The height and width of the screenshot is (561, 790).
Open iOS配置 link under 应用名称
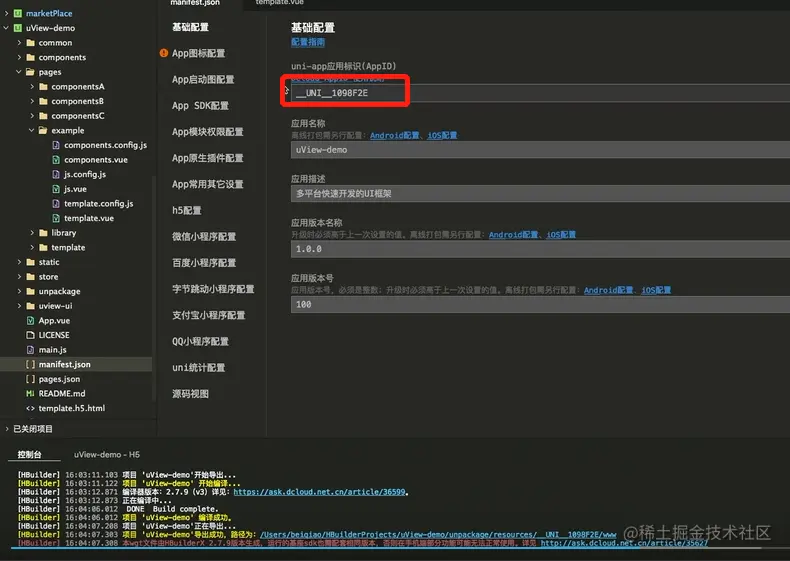pyautogui.click(x=442, y=135)
